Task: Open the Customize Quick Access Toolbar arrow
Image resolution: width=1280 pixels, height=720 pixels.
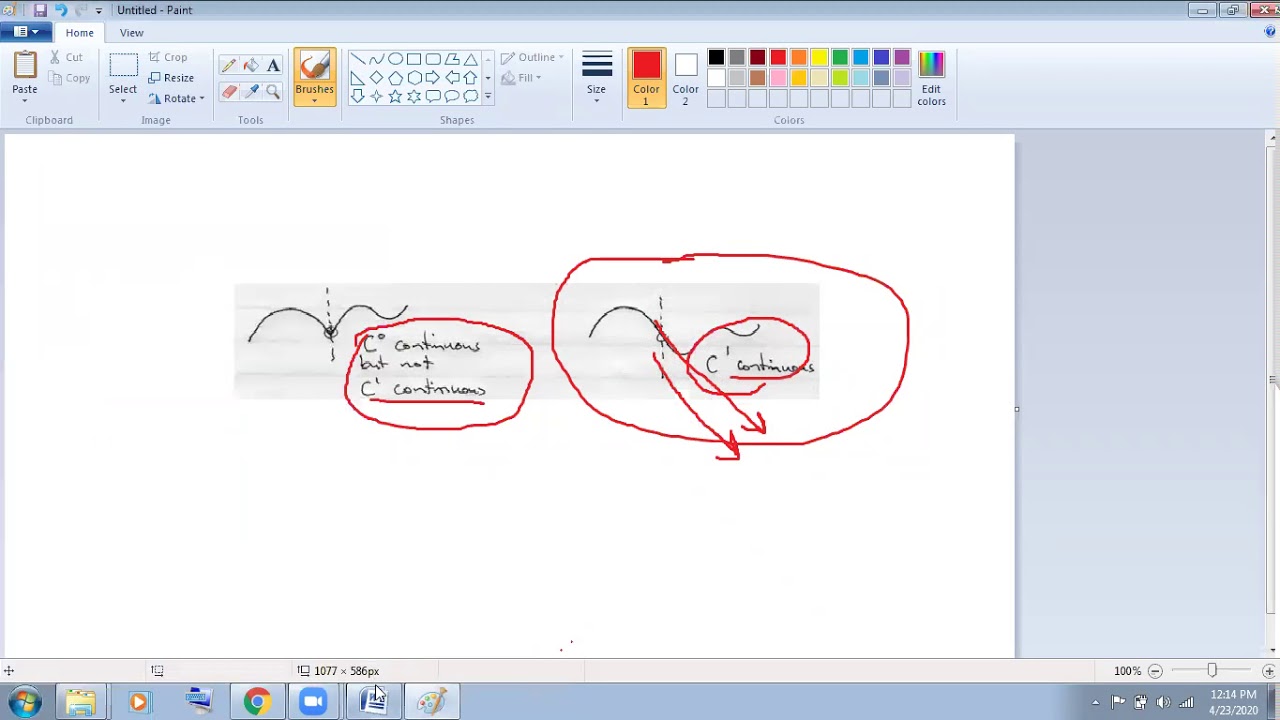Action: tap(98, 11)
